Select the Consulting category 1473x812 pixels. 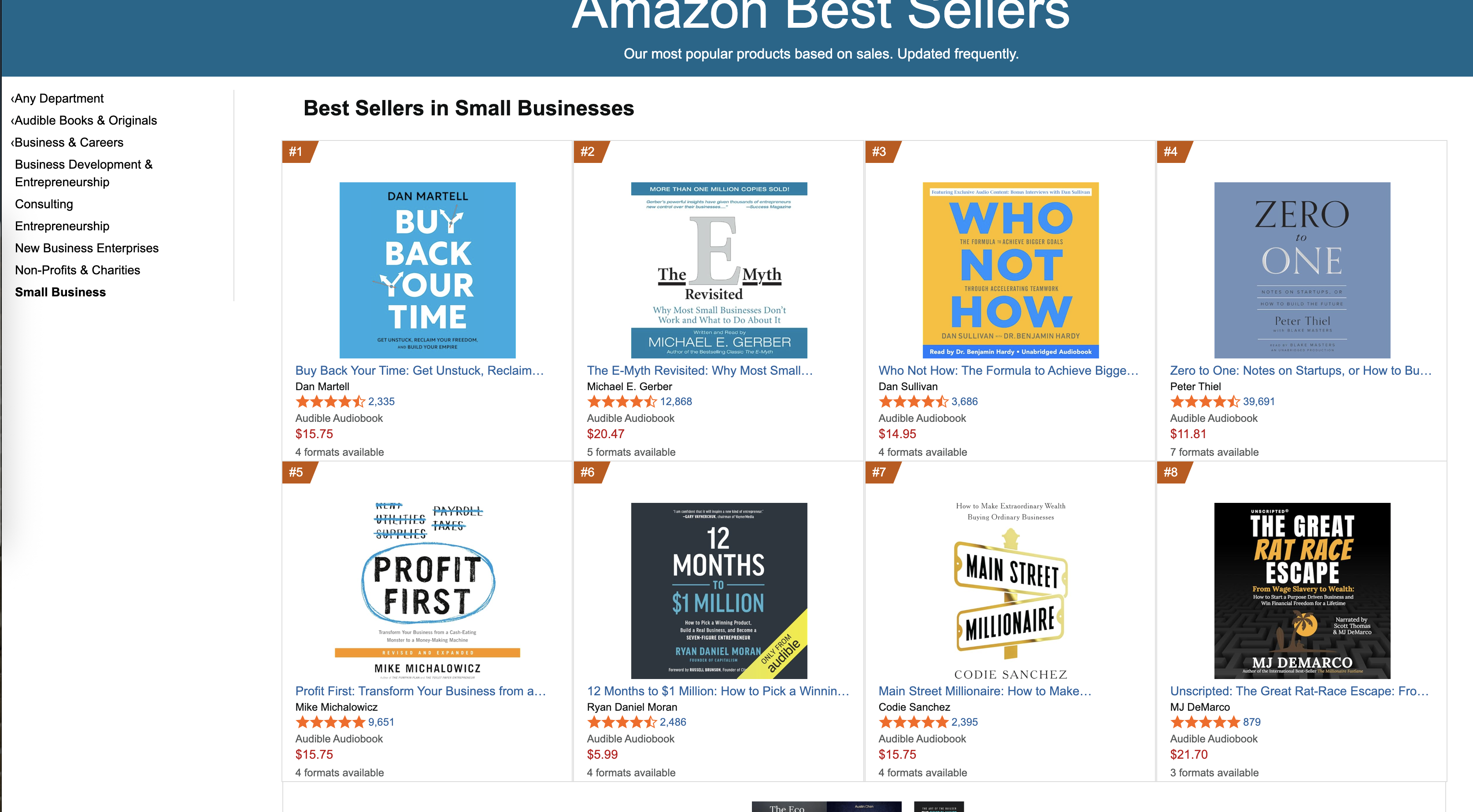pyautogui.click(x=44, y=204)
